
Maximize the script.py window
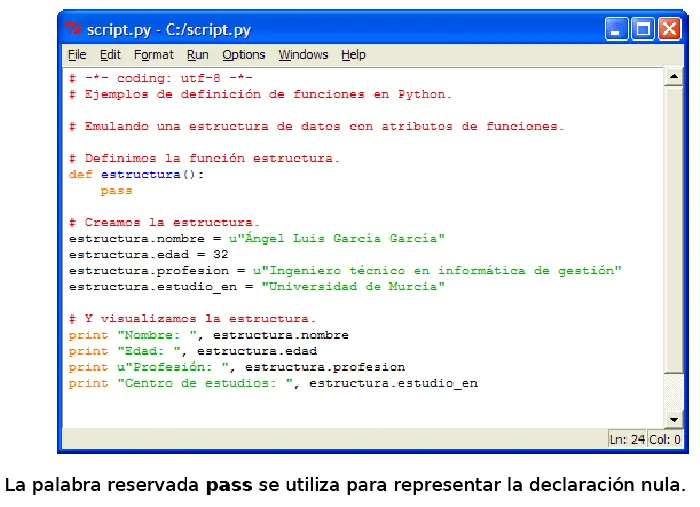(x=643, y=29)
